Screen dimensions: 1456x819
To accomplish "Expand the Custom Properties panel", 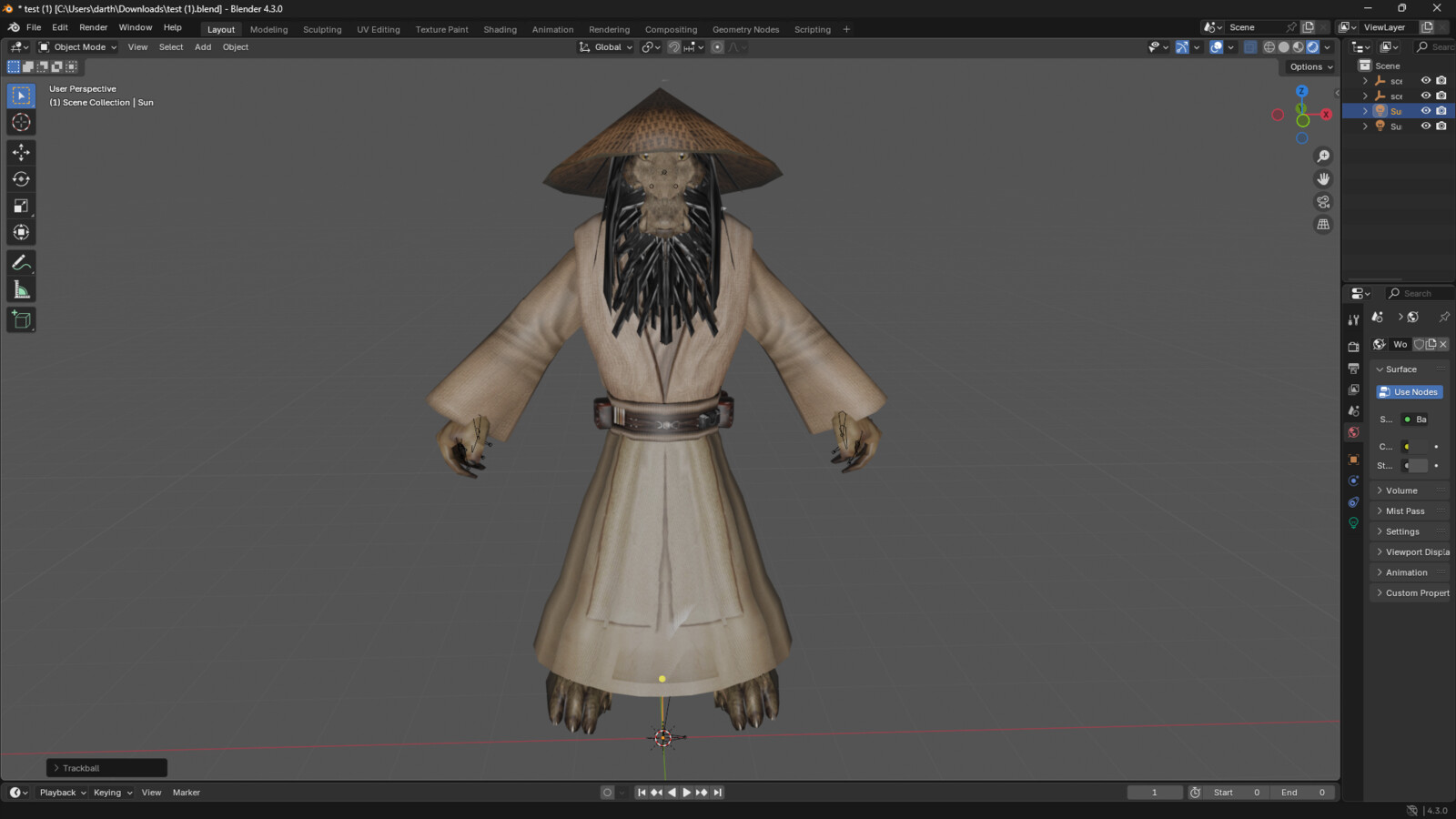I will click(1409, 593).
